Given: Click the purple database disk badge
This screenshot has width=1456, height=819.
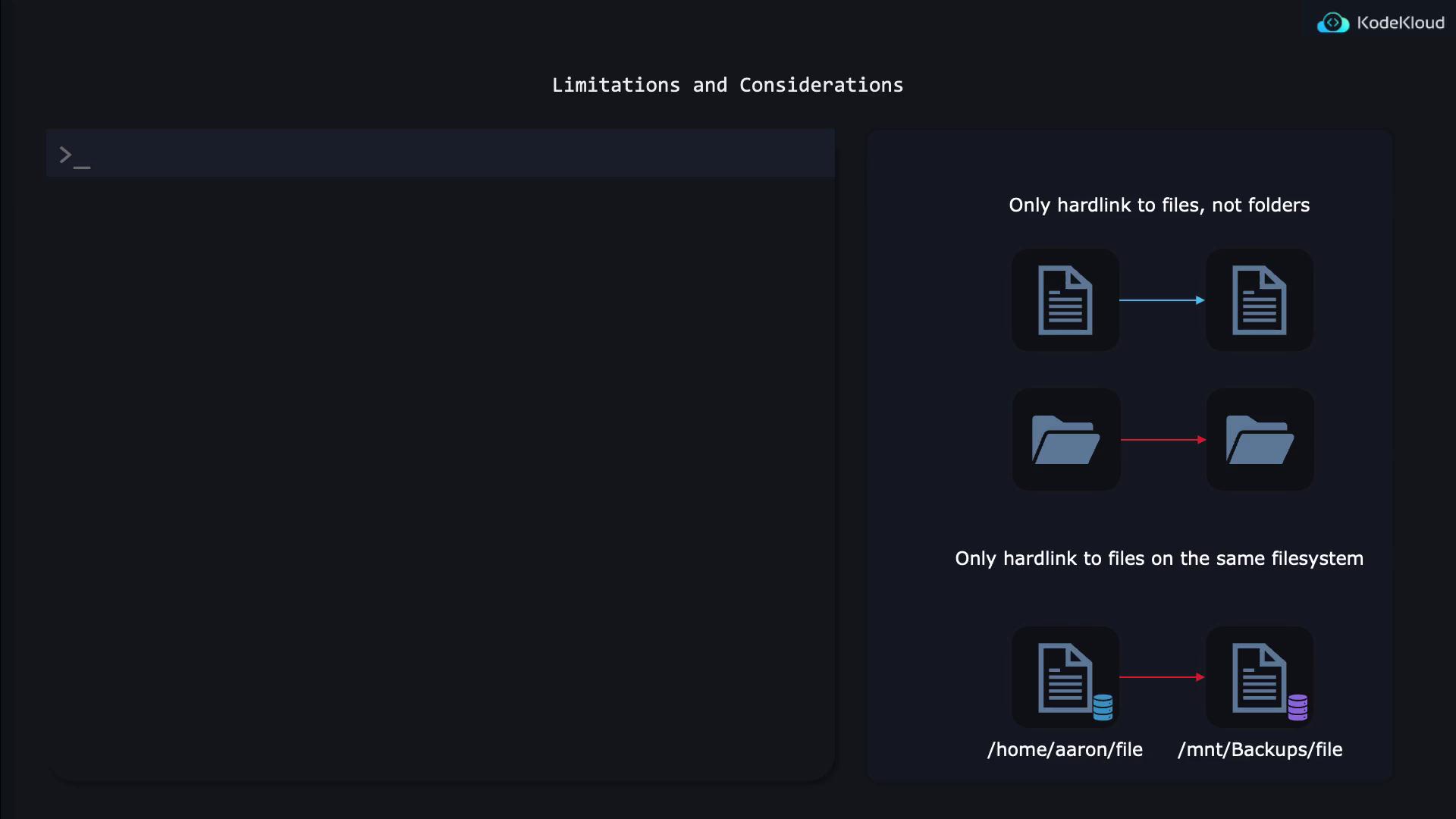Looking at the screenshot, I should click(1298, 708).
